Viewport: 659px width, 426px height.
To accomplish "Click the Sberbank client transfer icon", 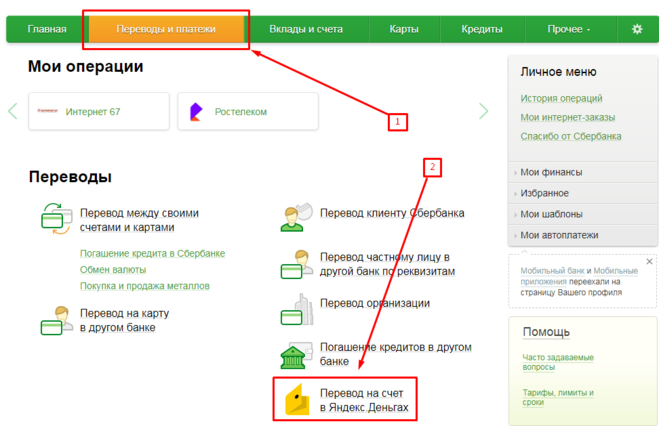I will [x=295, y=217].
